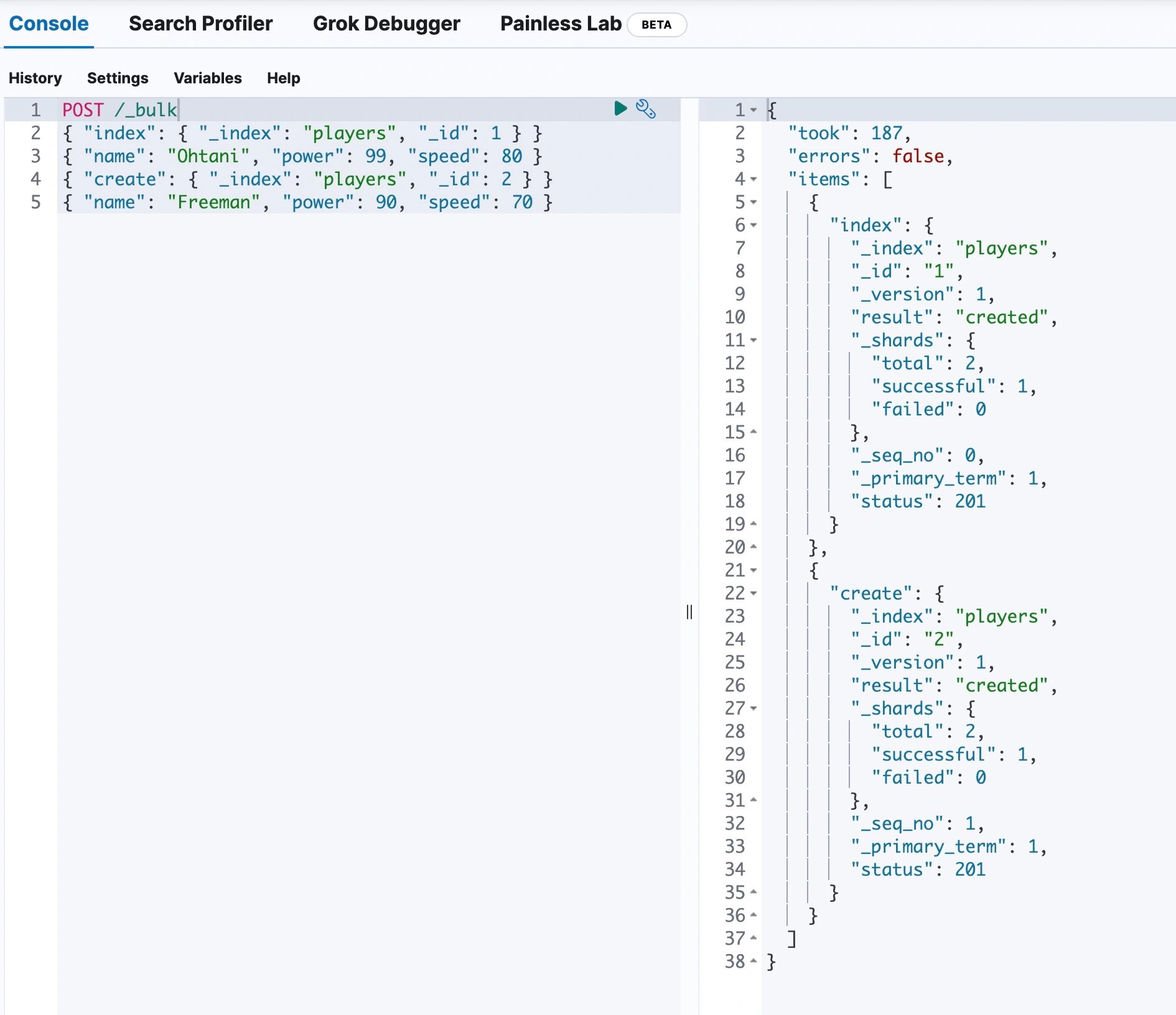1176x1015 pixels.
Task: Open the Variables panel
Action: (x=207, y=78)
